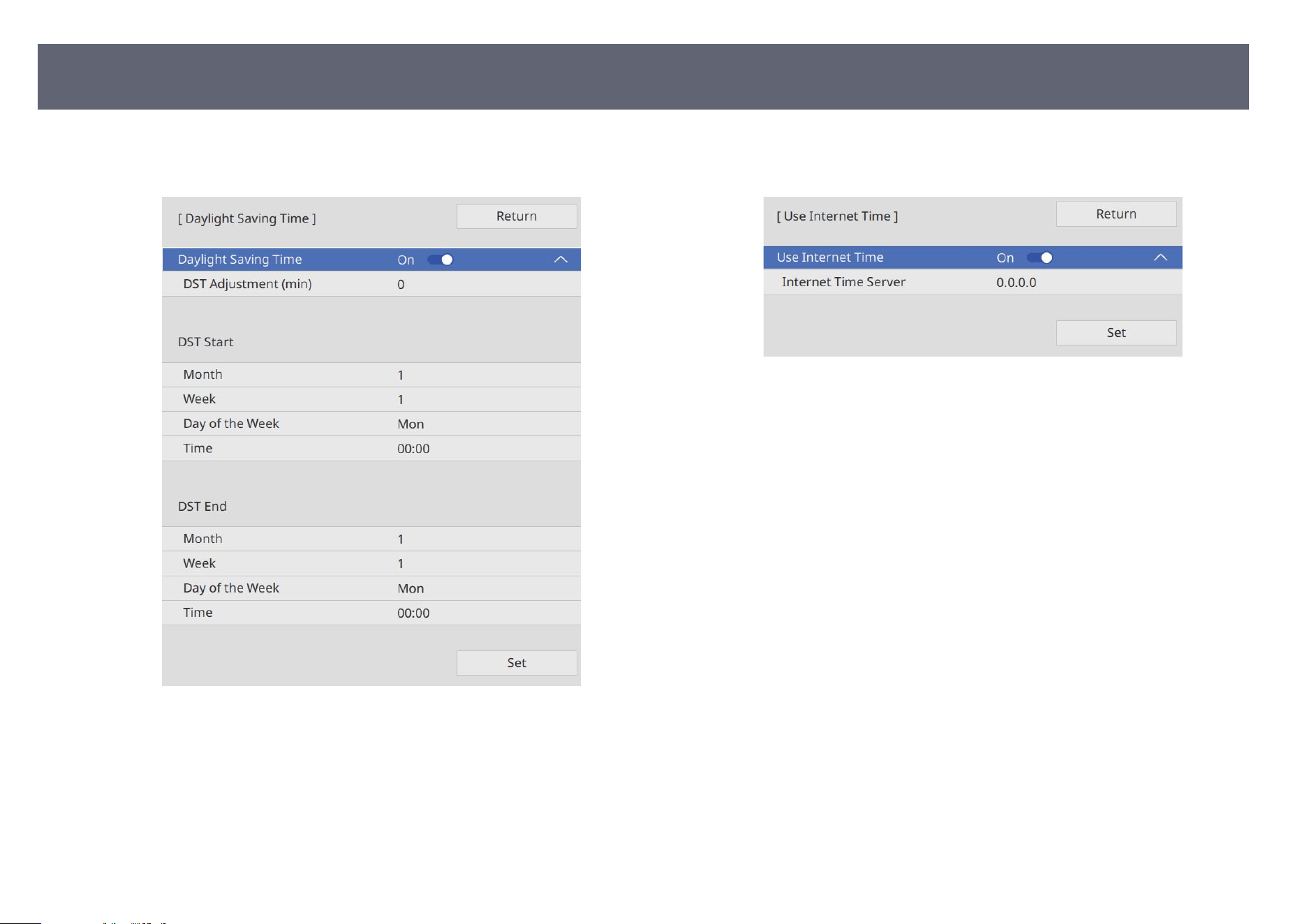The width and height of the screenshot is (1307, 924).
Task: Toggle the Use Internet Time switch
Action: pyautogui.click(x=1040, y=258)
